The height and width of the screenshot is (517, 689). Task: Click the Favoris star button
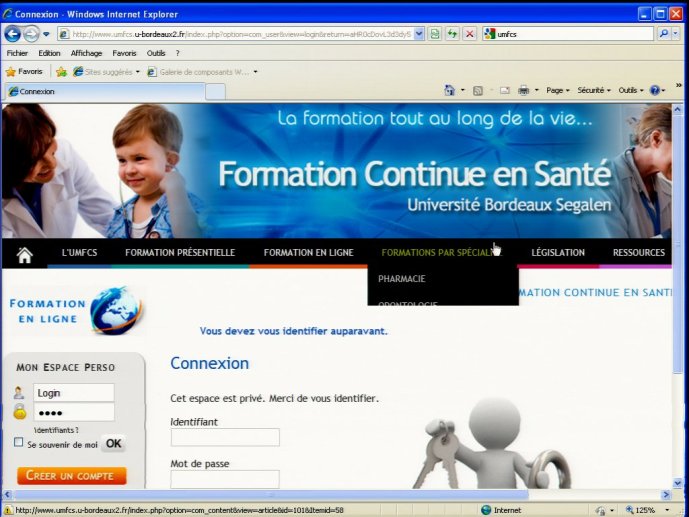click(x=24, y=72)
